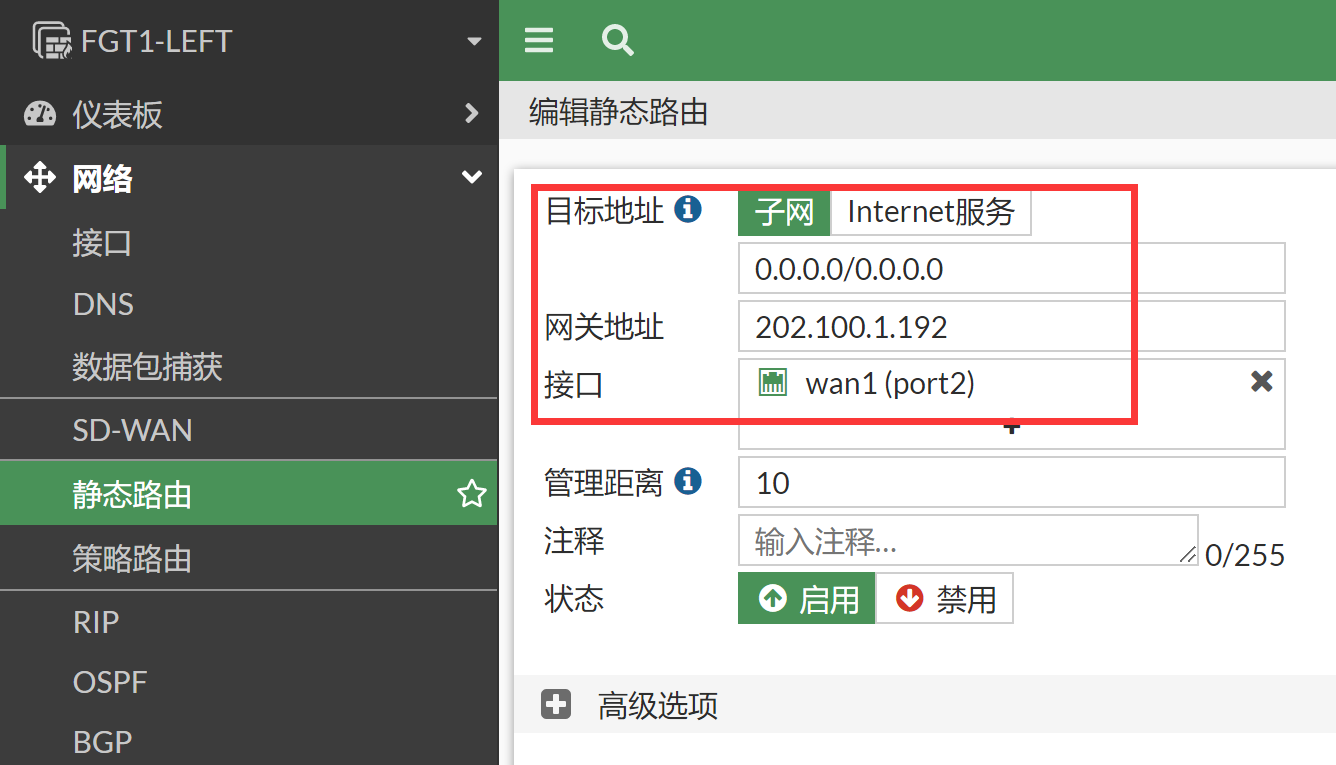This screenshot has width=1336, height=765.
Task: Collapse the 网络 menu section
Action: pyautogui.click(x=471, y=178)
